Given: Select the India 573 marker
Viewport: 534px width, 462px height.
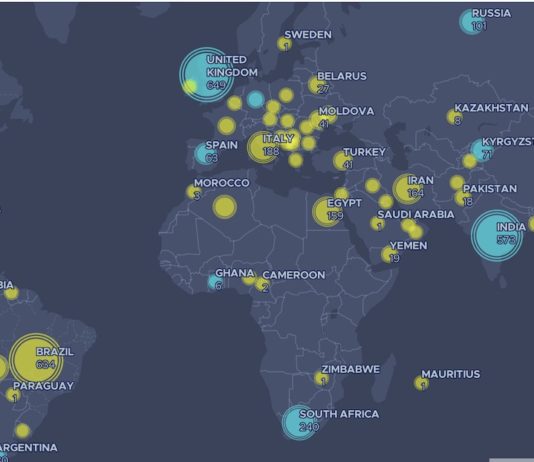Looking at the screenshot, I should 497,235.
